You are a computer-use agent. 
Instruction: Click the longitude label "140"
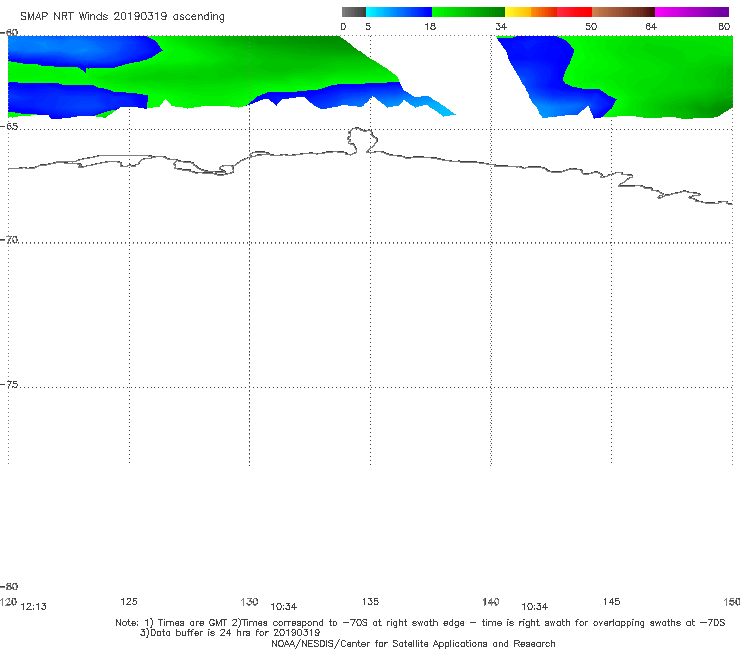point(491,602)
